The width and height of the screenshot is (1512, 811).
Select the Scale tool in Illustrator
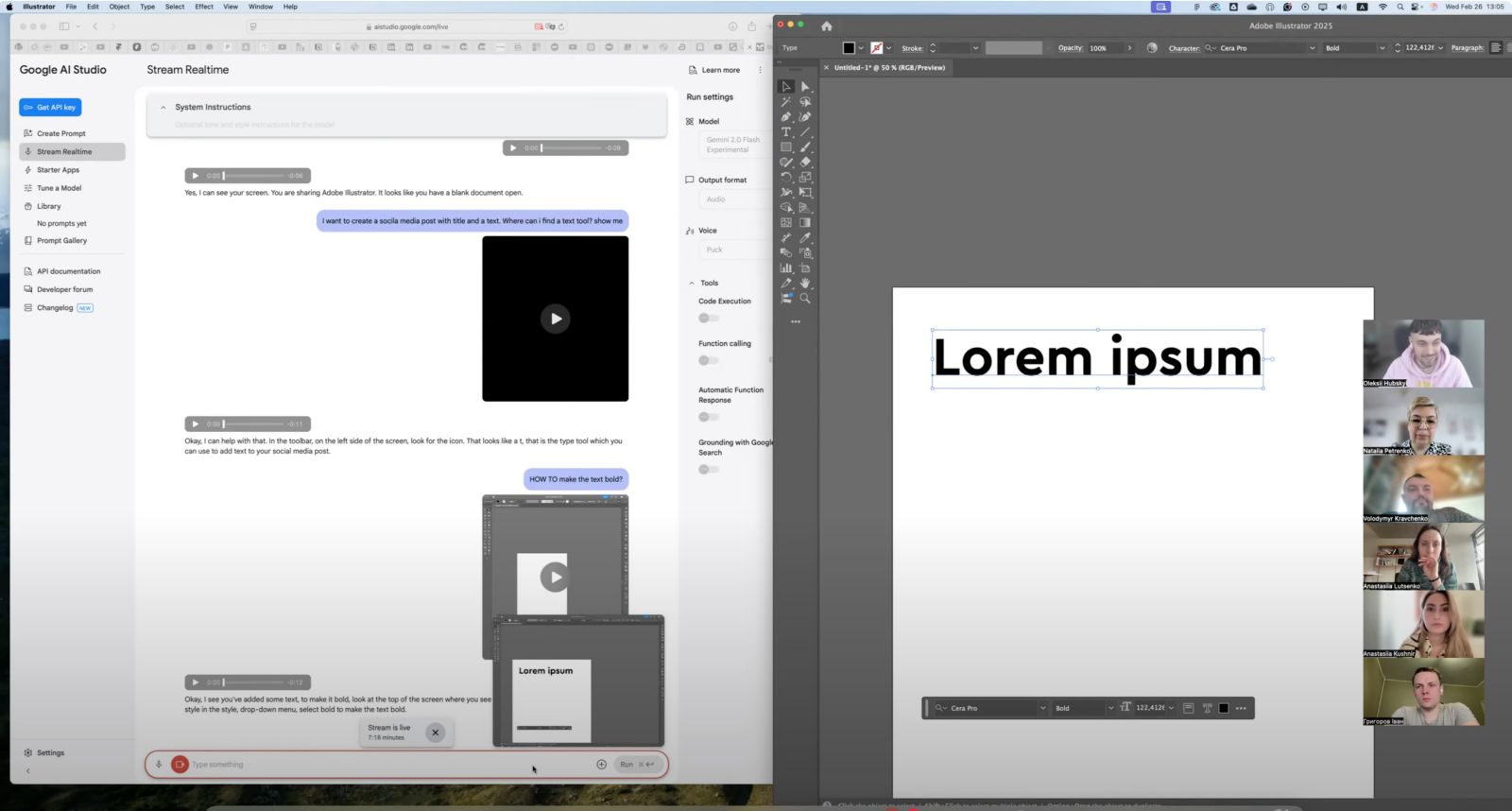point(805,178)
